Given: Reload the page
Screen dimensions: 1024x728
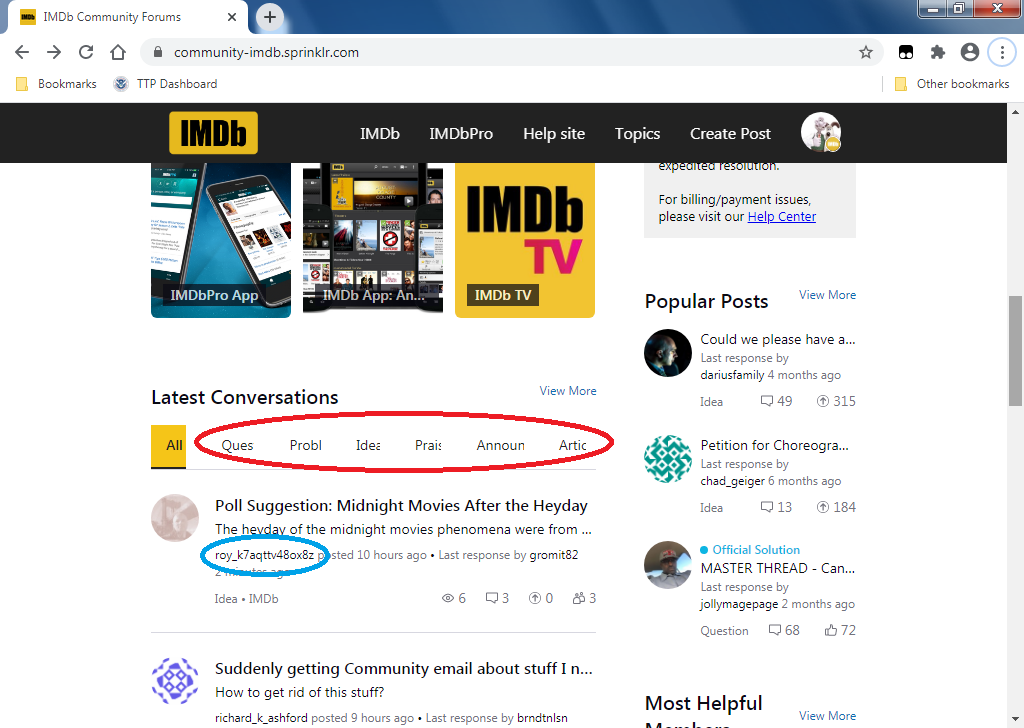Looking at the screenshot, I should [x=86, y=52].
